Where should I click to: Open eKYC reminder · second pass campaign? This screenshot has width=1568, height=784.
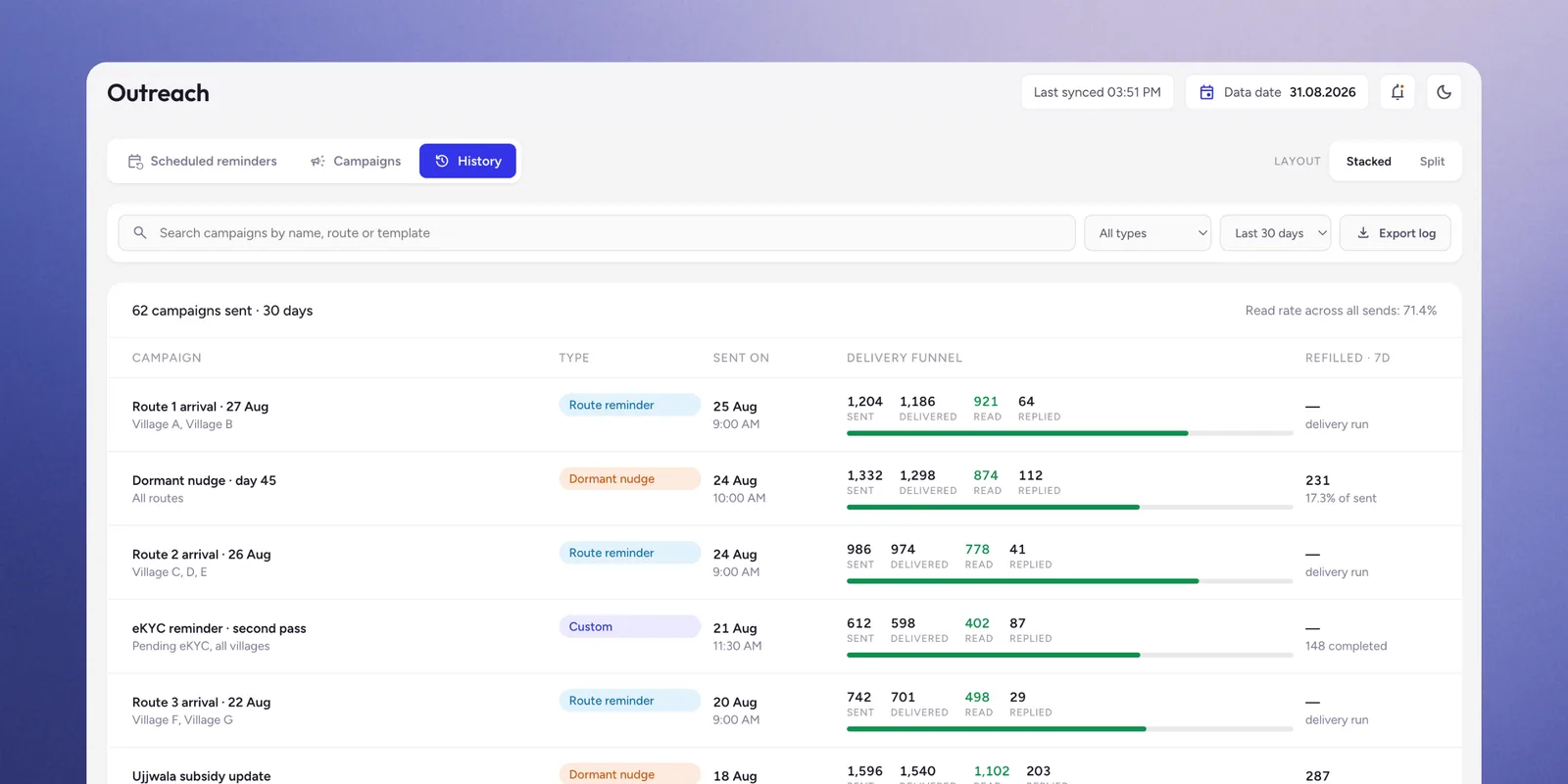(220, 628)
